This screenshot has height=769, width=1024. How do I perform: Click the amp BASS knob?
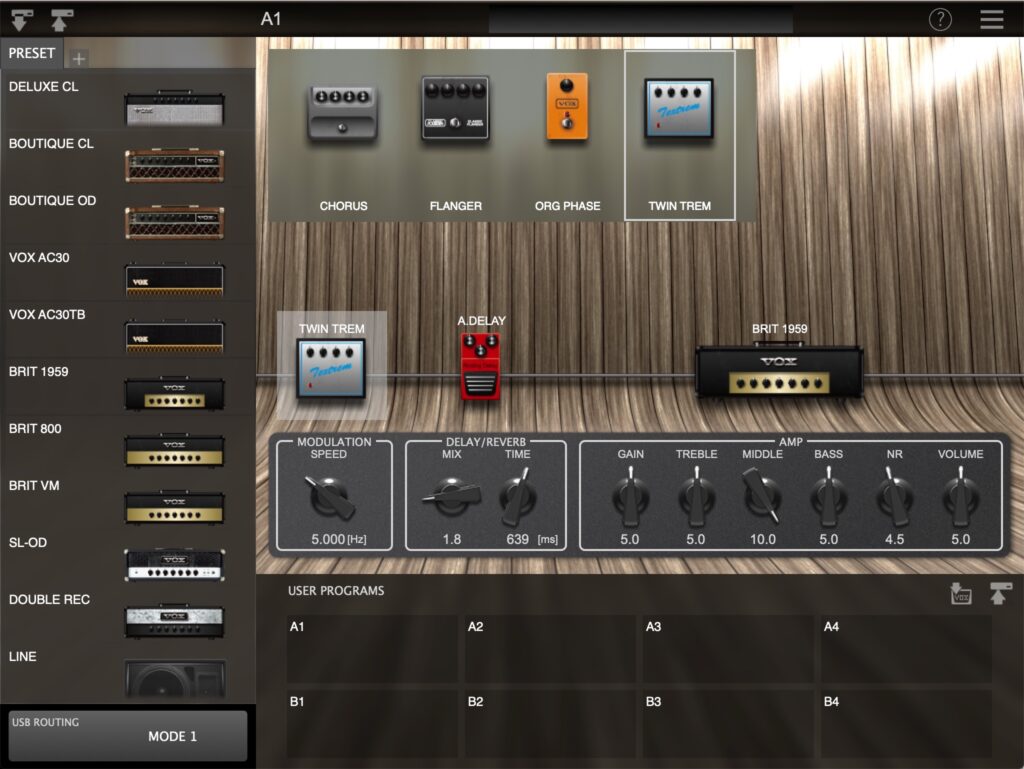(828, 497)
